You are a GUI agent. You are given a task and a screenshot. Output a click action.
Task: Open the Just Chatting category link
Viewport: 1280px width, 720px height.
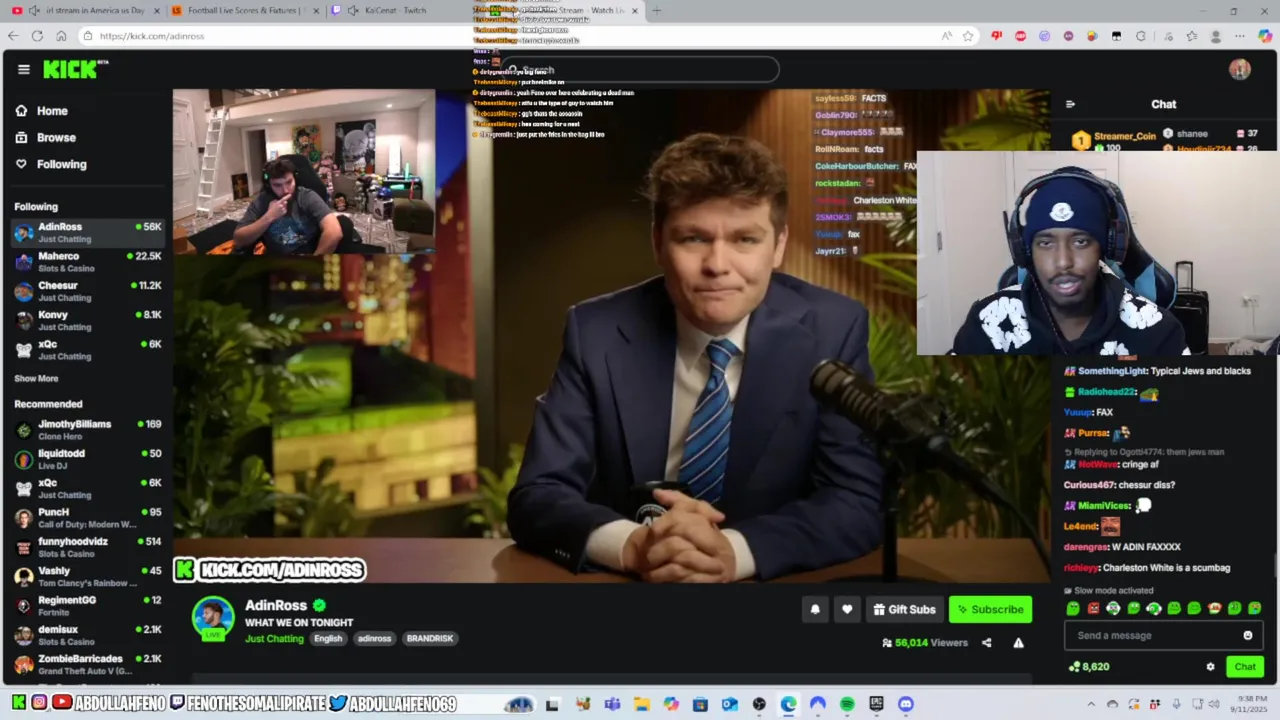[x=274, y=638]
